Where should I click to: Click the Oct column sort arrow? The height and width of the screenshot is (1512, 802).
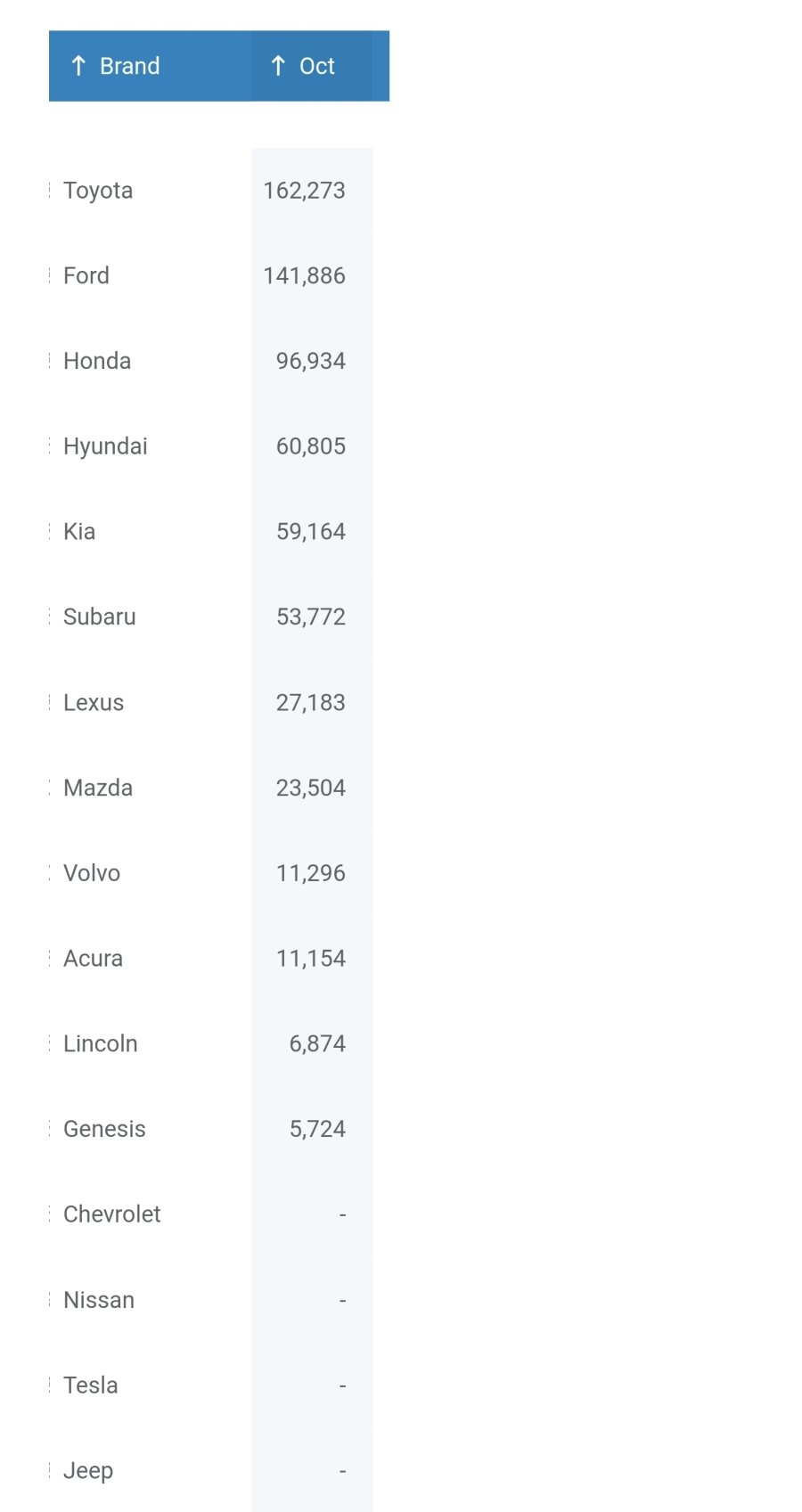point(278,66)
